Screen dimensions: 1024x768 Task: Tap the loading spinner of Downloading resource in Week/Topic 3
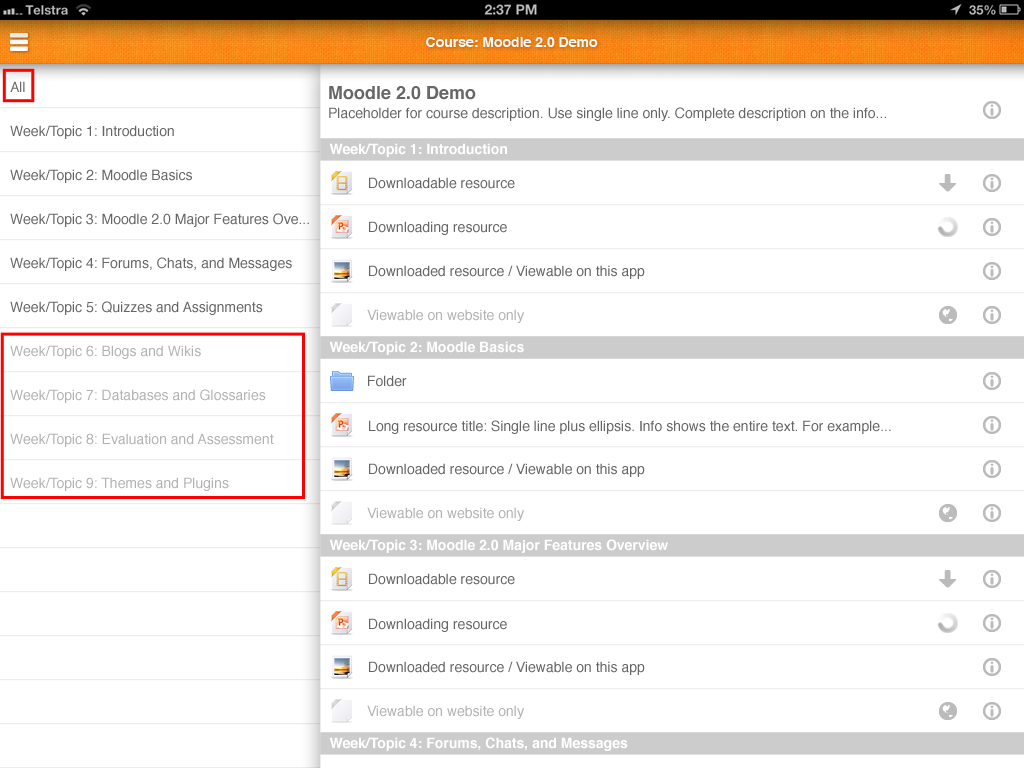(948, 624)
